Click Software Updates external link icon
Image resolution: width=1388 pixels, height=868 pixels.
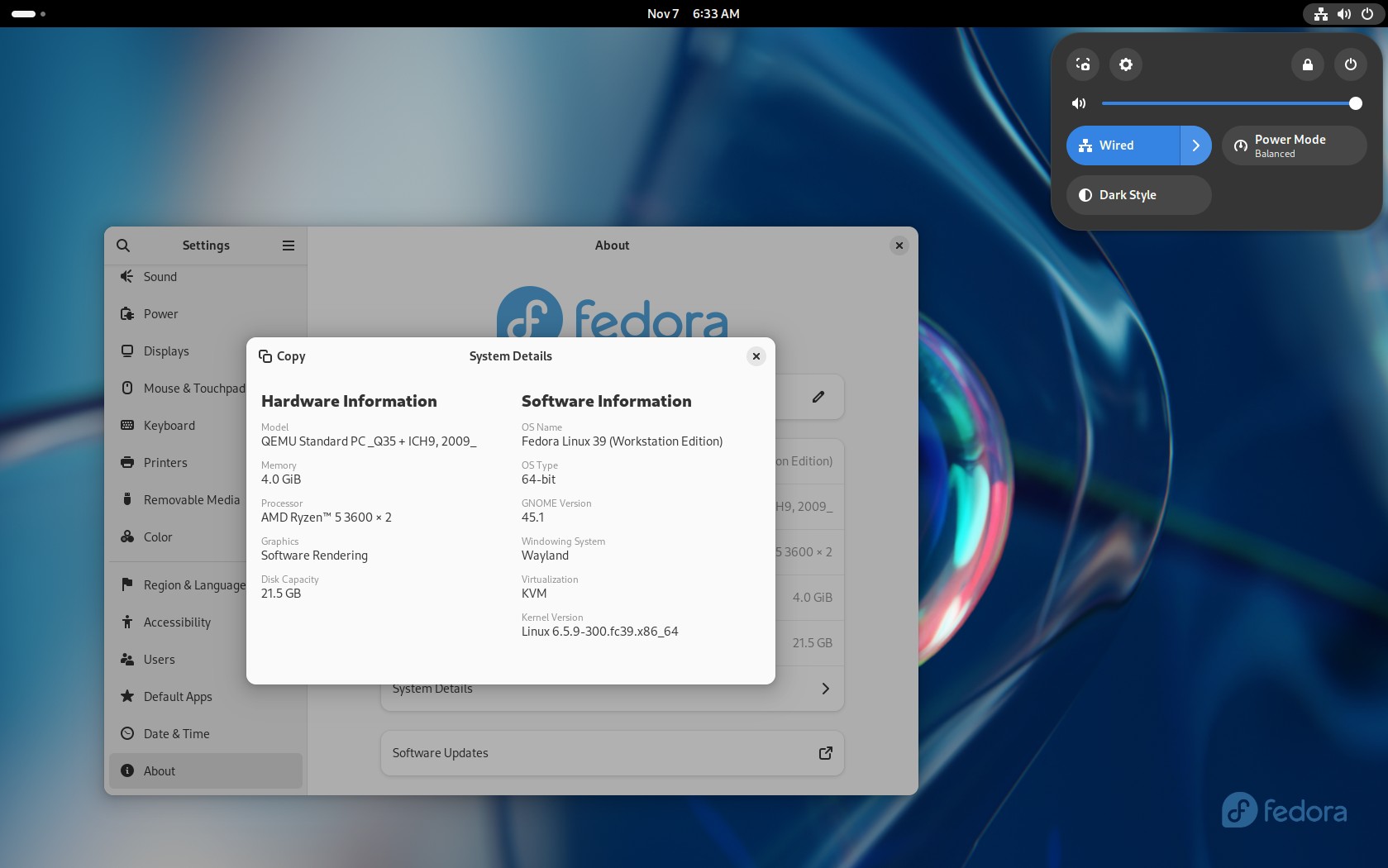pyautogui.click(x=825, y=753)
